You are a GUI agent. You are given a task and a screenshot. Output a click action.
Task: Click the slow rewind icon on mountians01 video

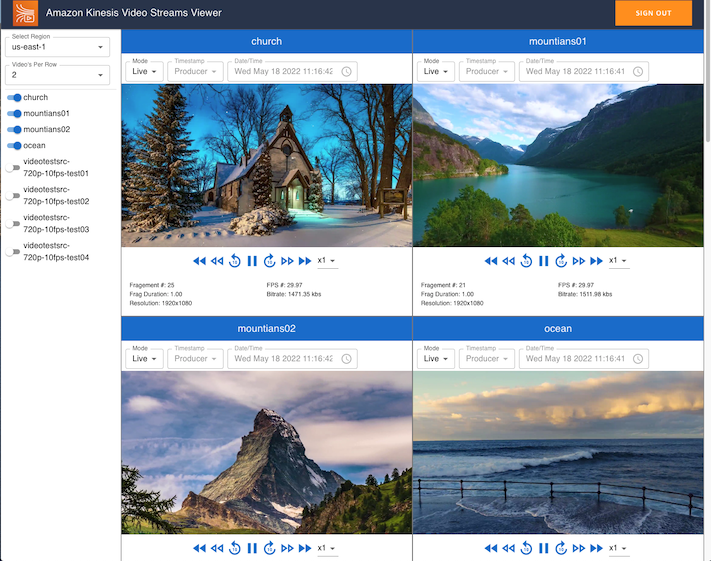509,261
